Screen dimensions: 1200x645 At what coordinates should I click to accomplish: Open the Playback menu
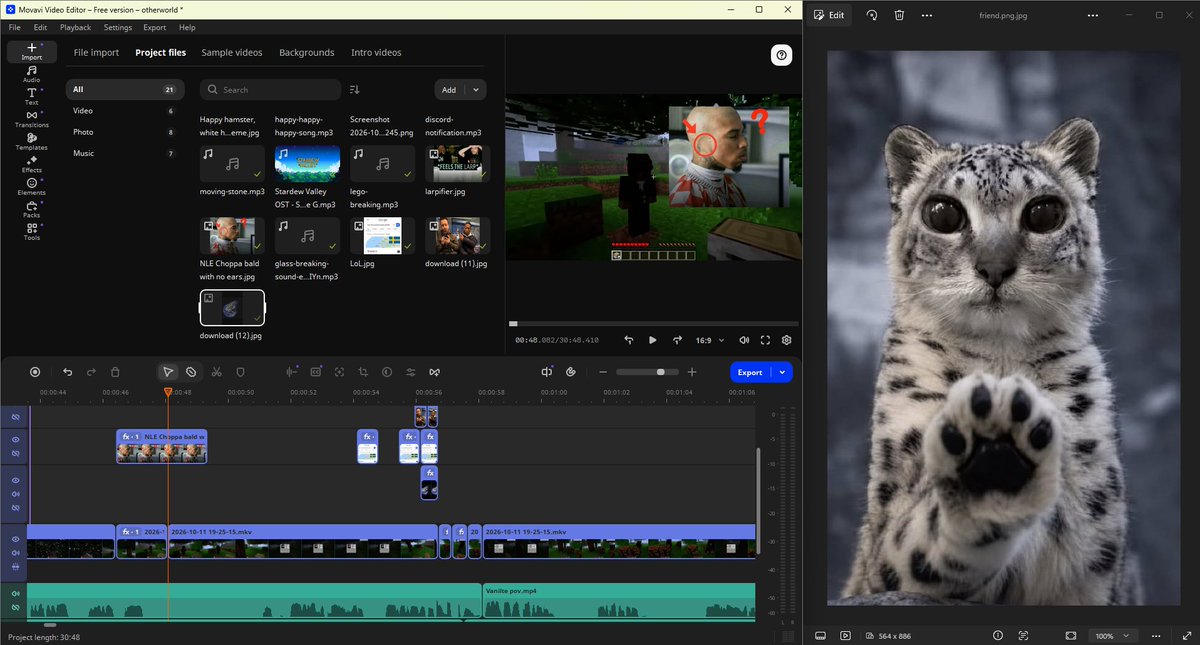75,27
